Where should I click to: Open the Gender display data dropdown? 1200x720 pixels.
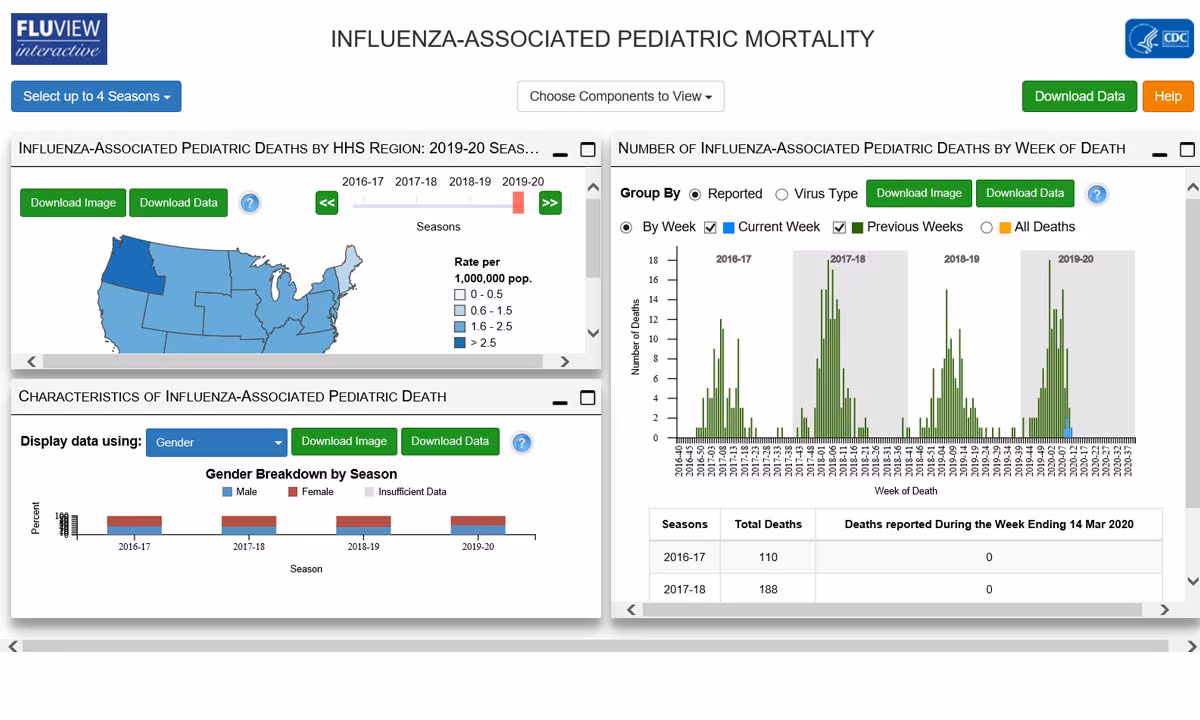216,442
